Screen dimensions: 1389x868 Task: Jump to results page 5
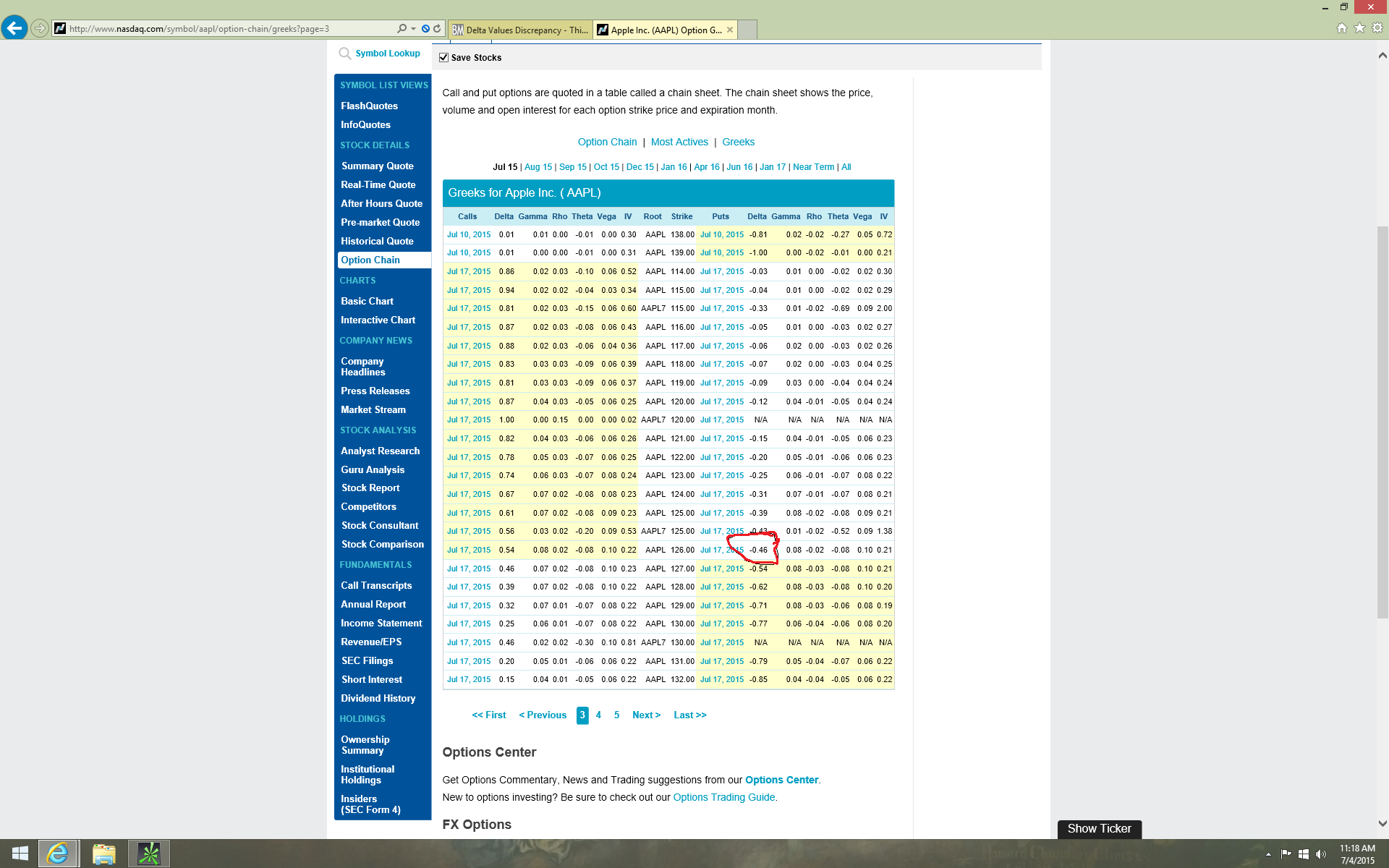[x=616, y=715]
